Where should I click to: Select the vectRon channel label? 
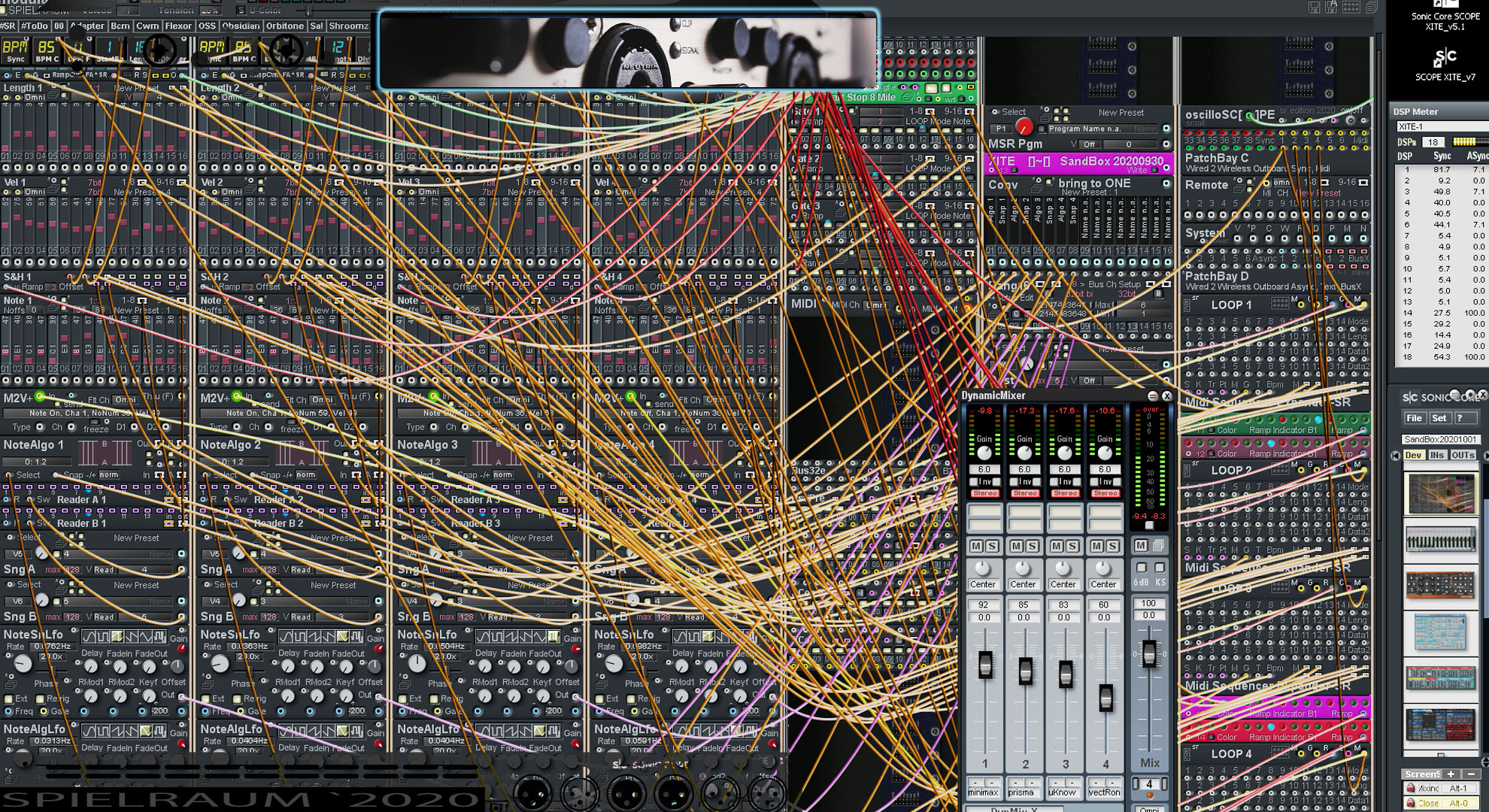tap(1104, 792)
